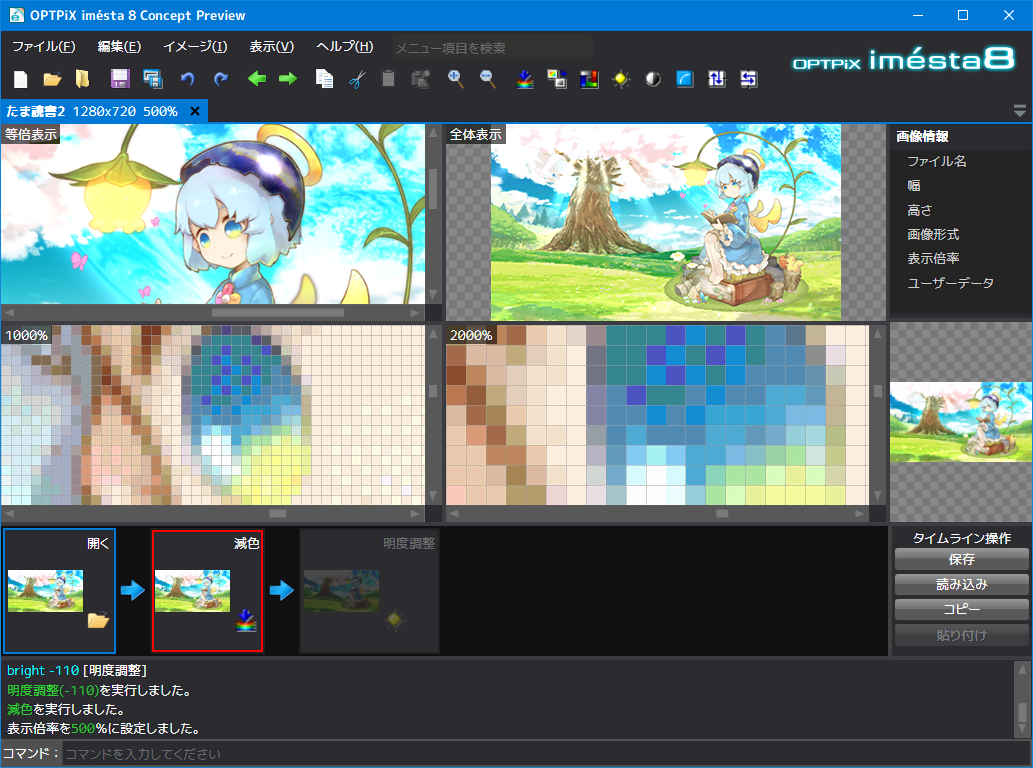Open the ヘルプ(H) menu

[x=345, y=47]
